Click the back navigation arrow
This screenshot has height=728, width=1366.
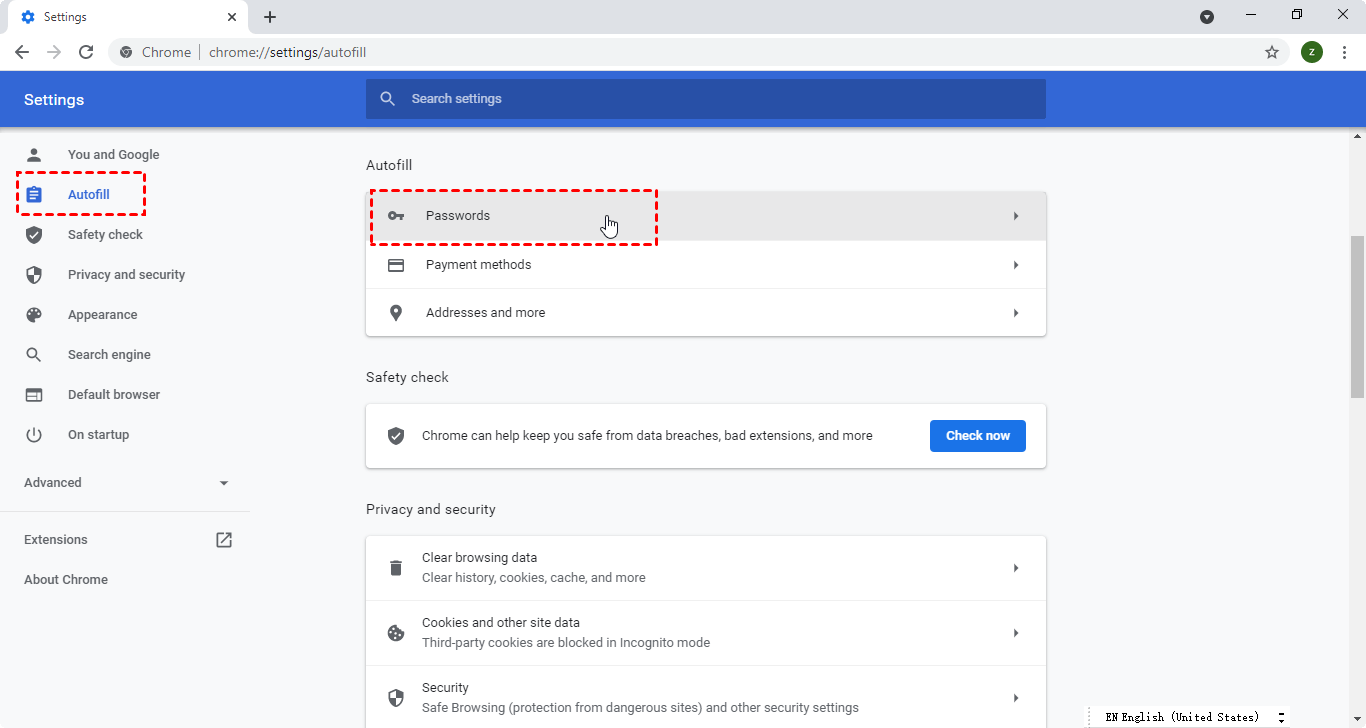click(22, 52)
